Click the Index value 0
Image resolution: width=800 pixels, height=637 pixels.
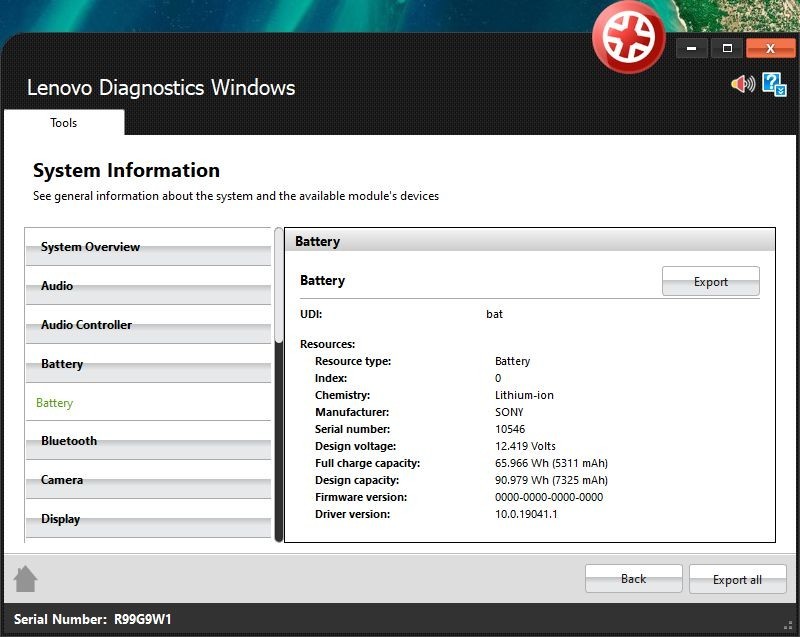tap(498, 378)
